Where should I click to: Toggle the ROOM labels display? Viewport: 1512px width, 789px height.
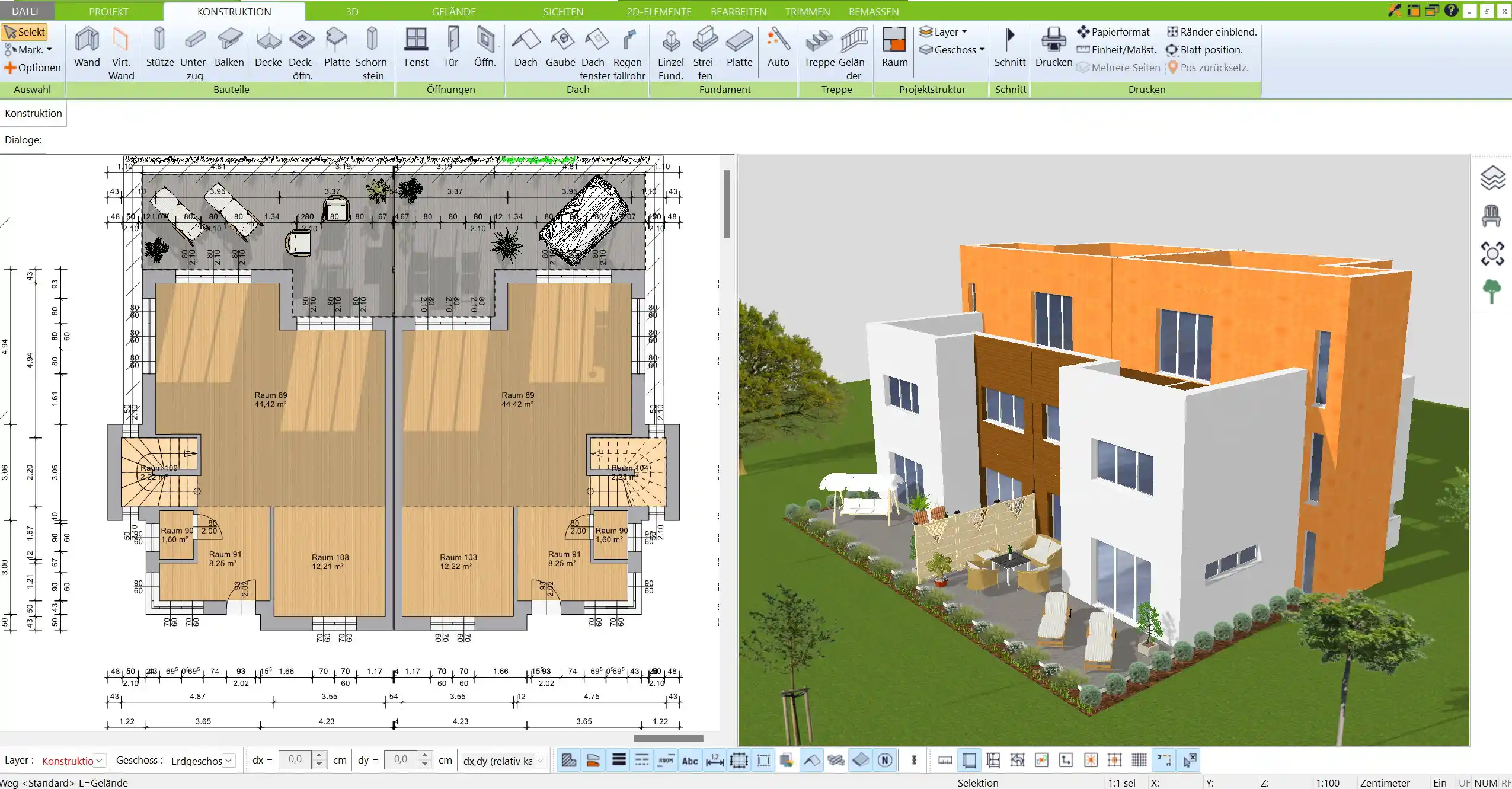[x=666, y=760]
